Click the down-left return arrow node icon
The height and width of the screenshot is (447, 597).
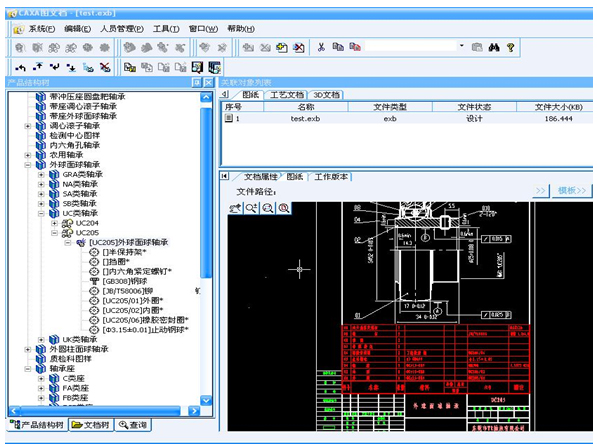(x=54, y=67)
